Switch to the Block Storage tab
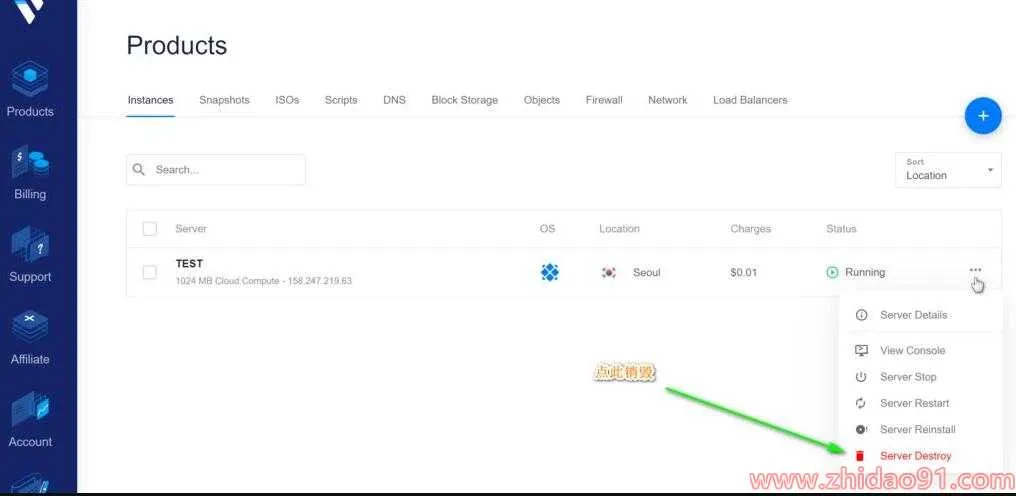 coord(465,100)
